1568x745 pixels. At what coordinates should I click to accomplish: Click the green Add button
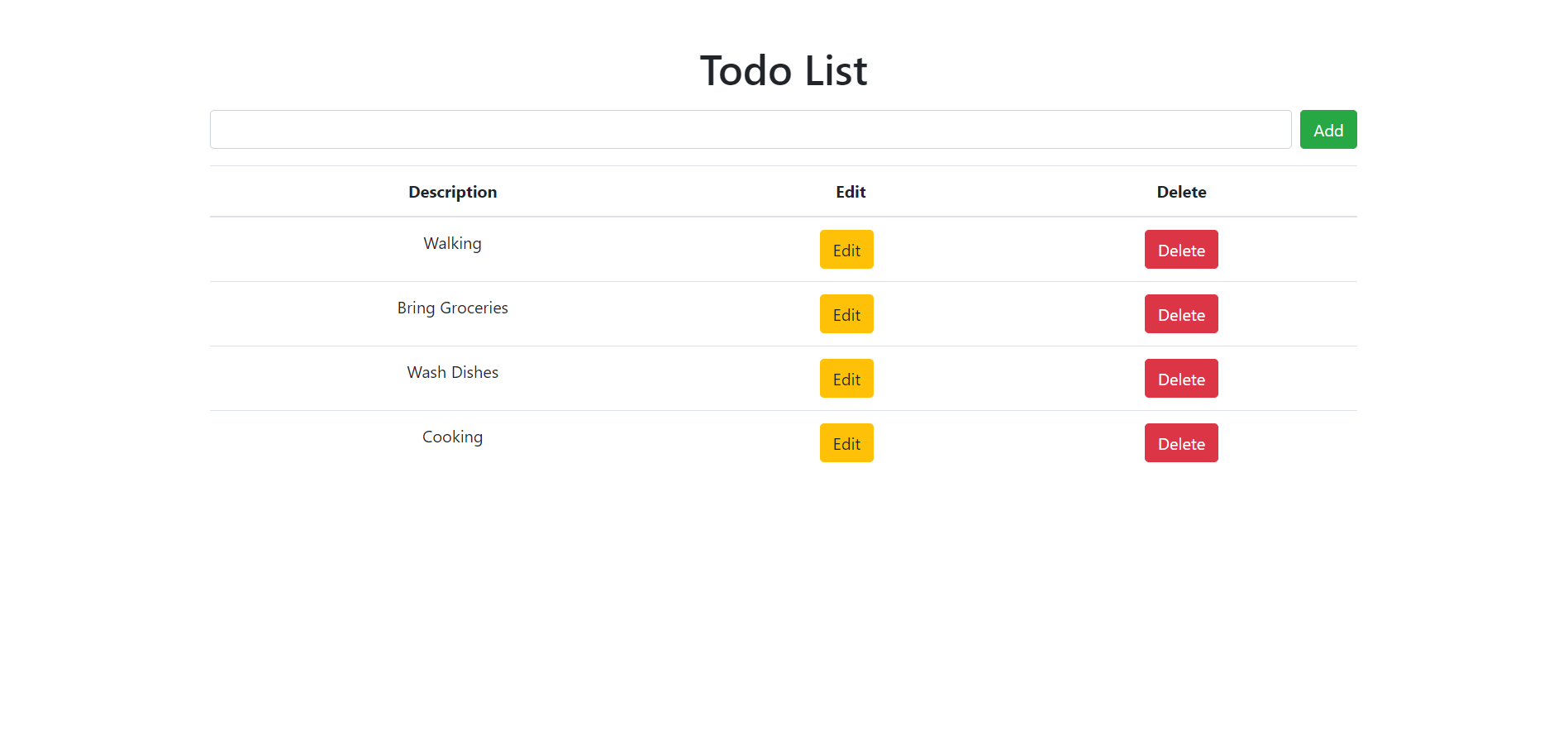(x=1327, y=130)
